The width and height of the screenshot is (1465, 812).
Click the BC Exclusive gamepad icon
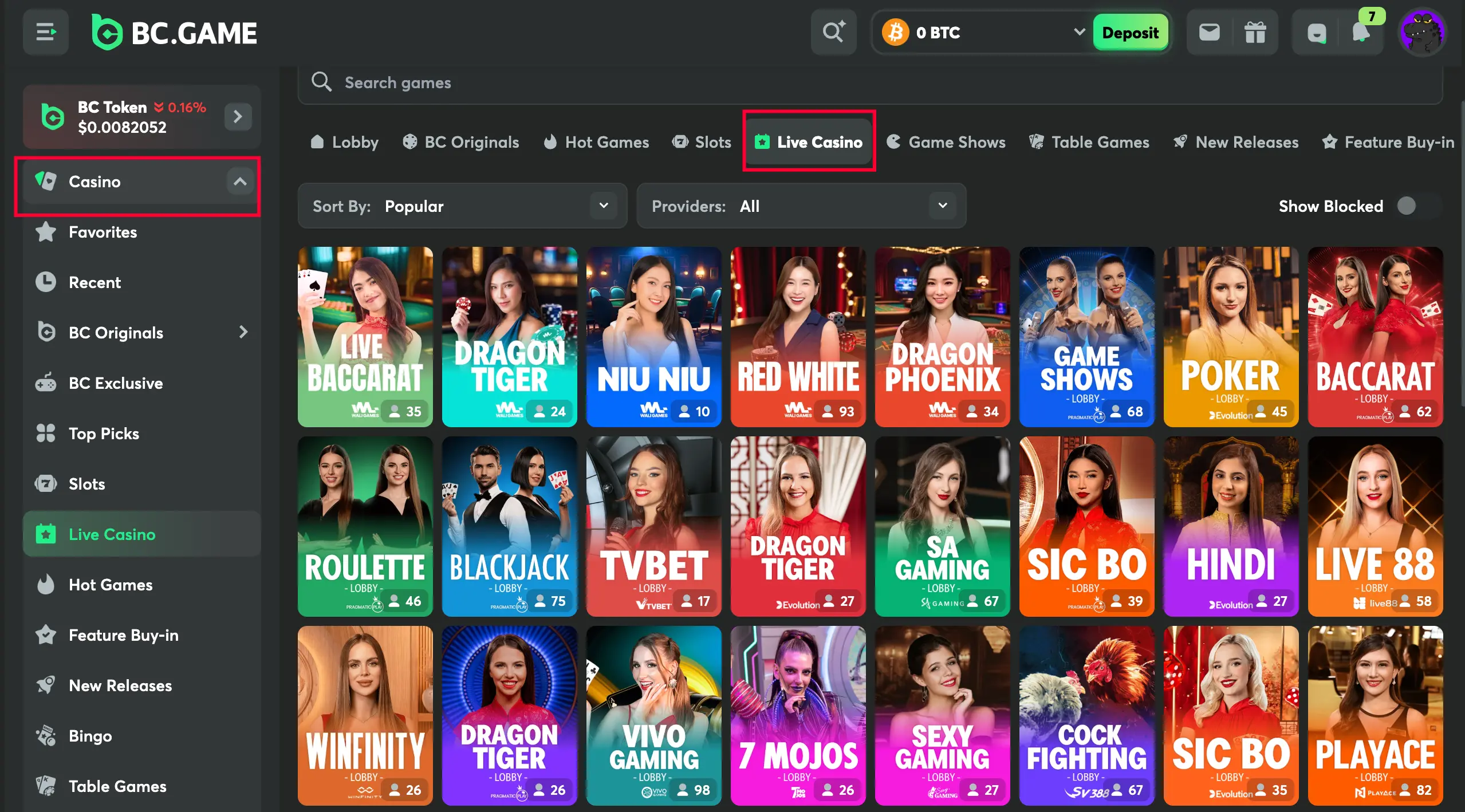coord(46,383)
